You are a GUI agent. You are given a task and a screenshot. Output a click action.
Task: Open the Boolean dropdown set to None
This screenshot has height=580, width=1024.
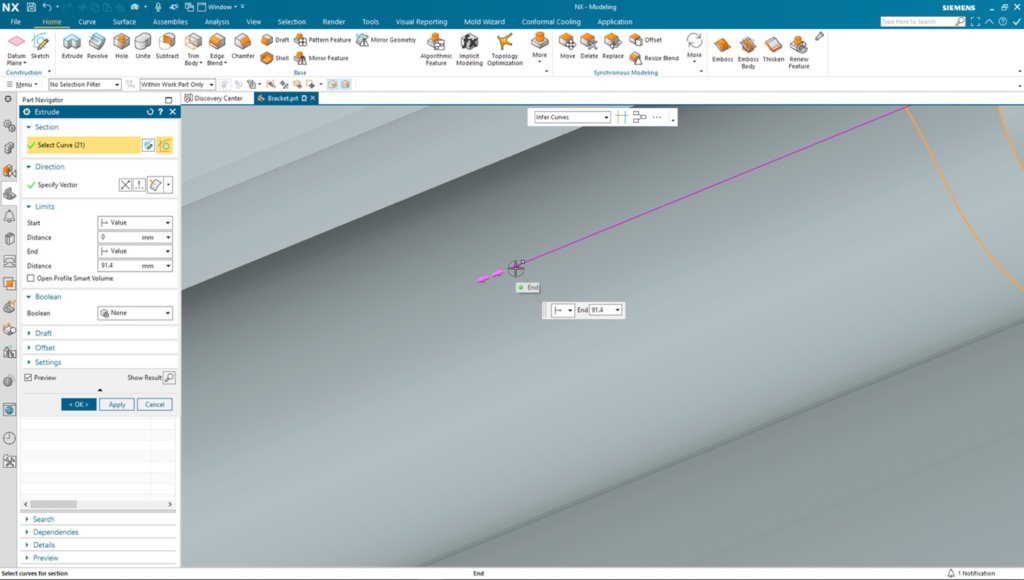coord(136,313)
